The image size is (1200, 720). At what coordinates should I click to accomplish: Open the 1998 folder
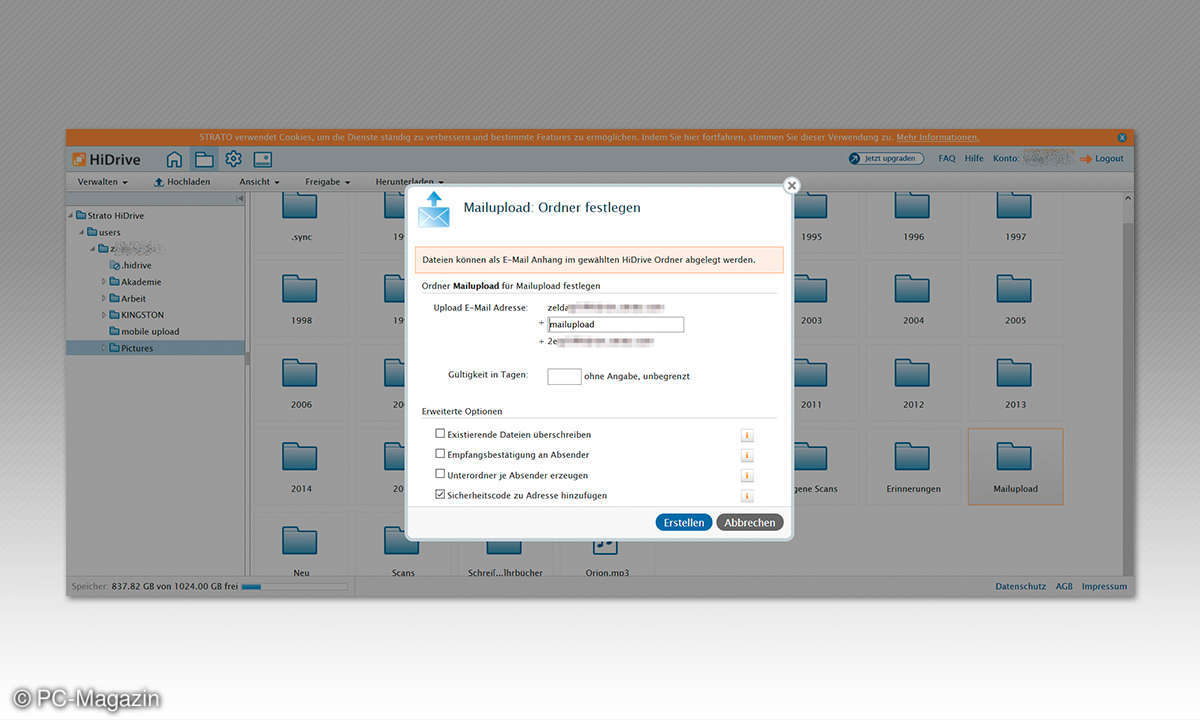pos(300,298)
